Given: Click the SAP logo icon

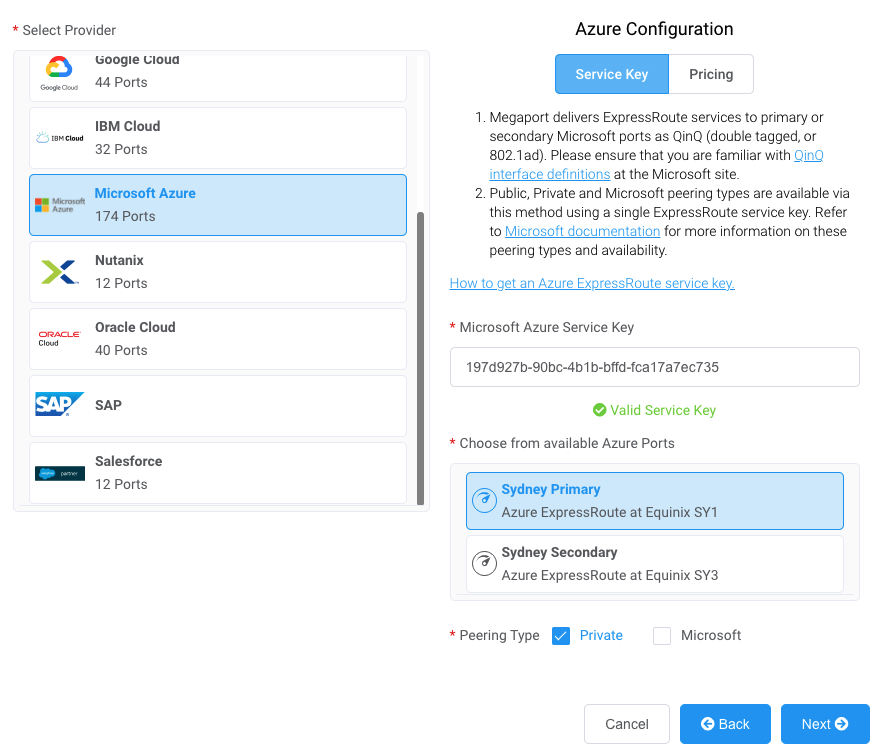Looking at the screenshot, I should (59, 404).
